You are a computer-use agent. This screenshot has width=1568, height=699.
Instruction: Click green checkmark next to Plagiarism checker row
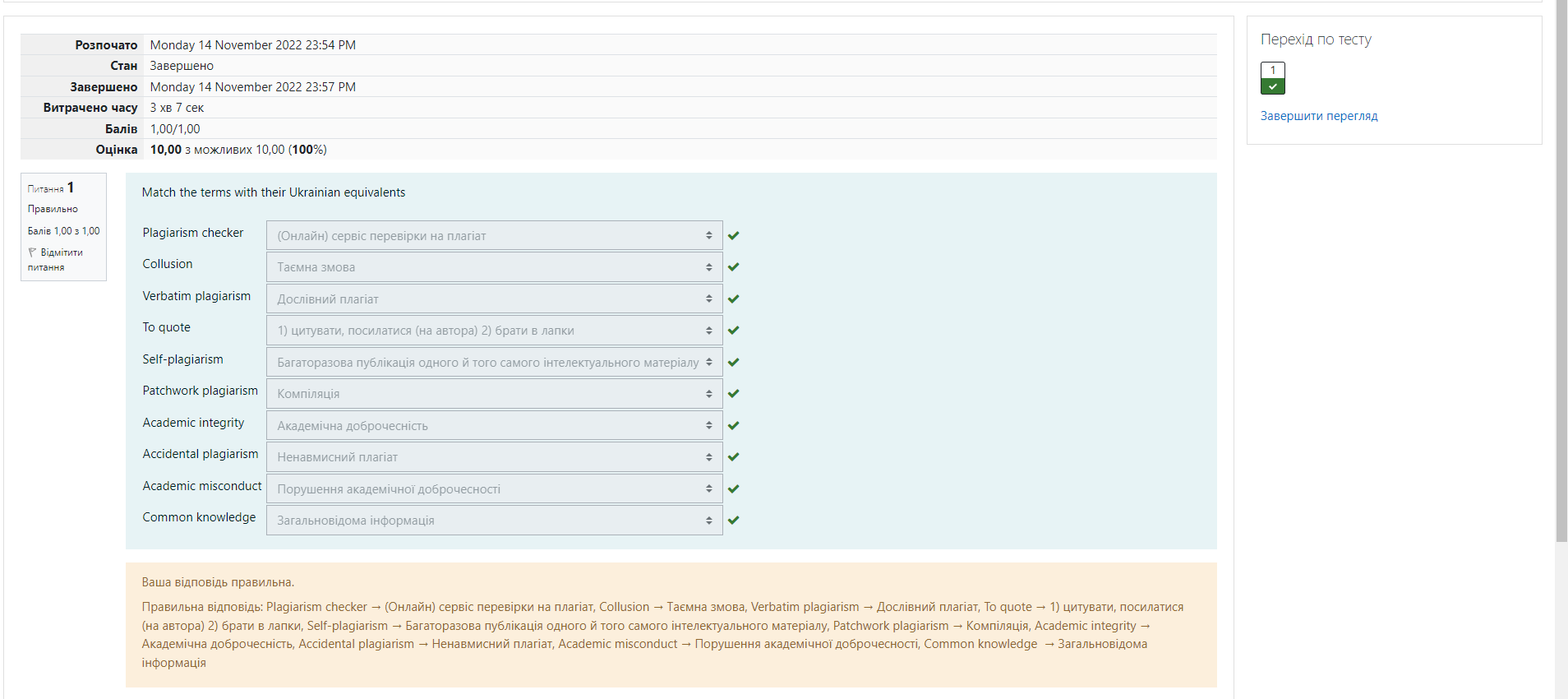[x=734, y=236]
